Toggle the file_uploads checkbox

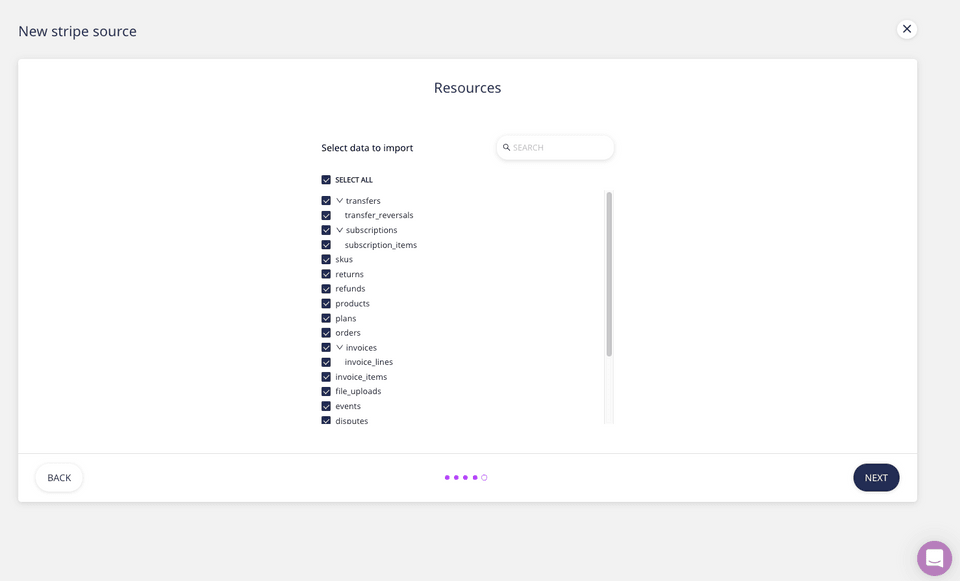(326, 391)
